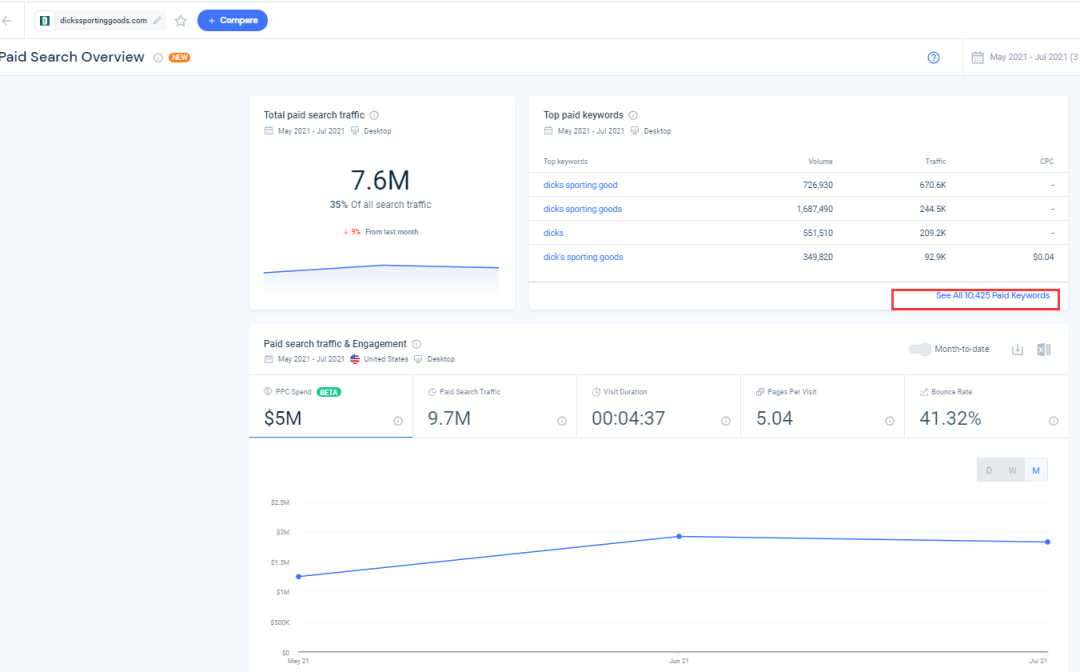Show info for Total paid search traffic
The image size is (1080, 672).
tap(374, 115)
